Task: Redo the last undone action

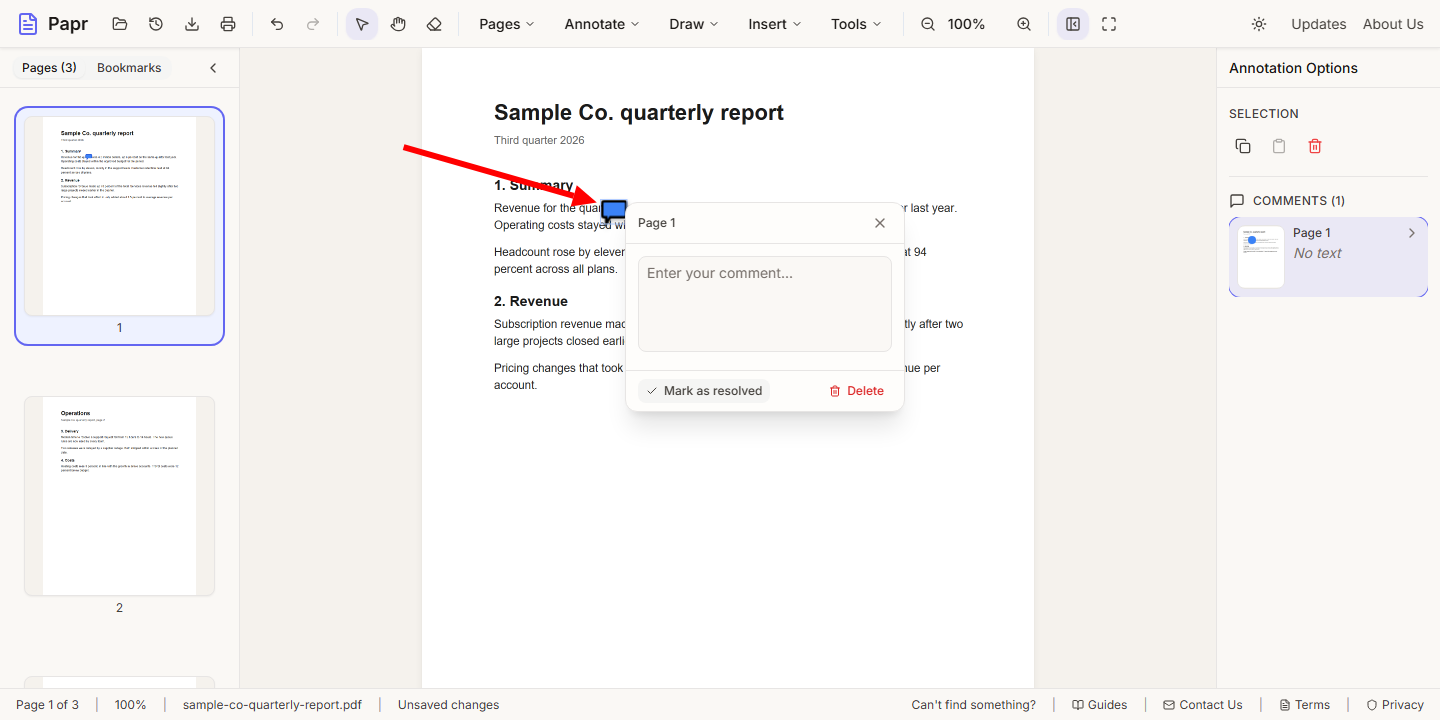Action: [x=313, y=24]
